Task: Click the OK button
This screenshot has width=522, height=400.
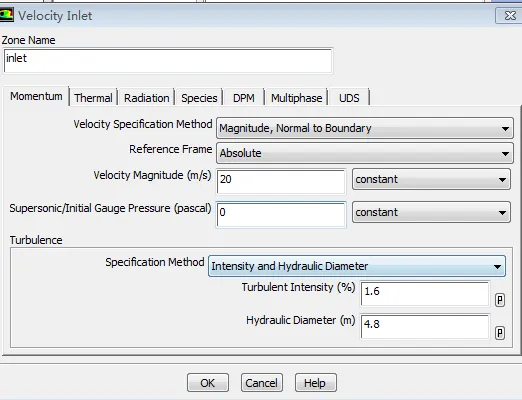Action: point(208,383)
